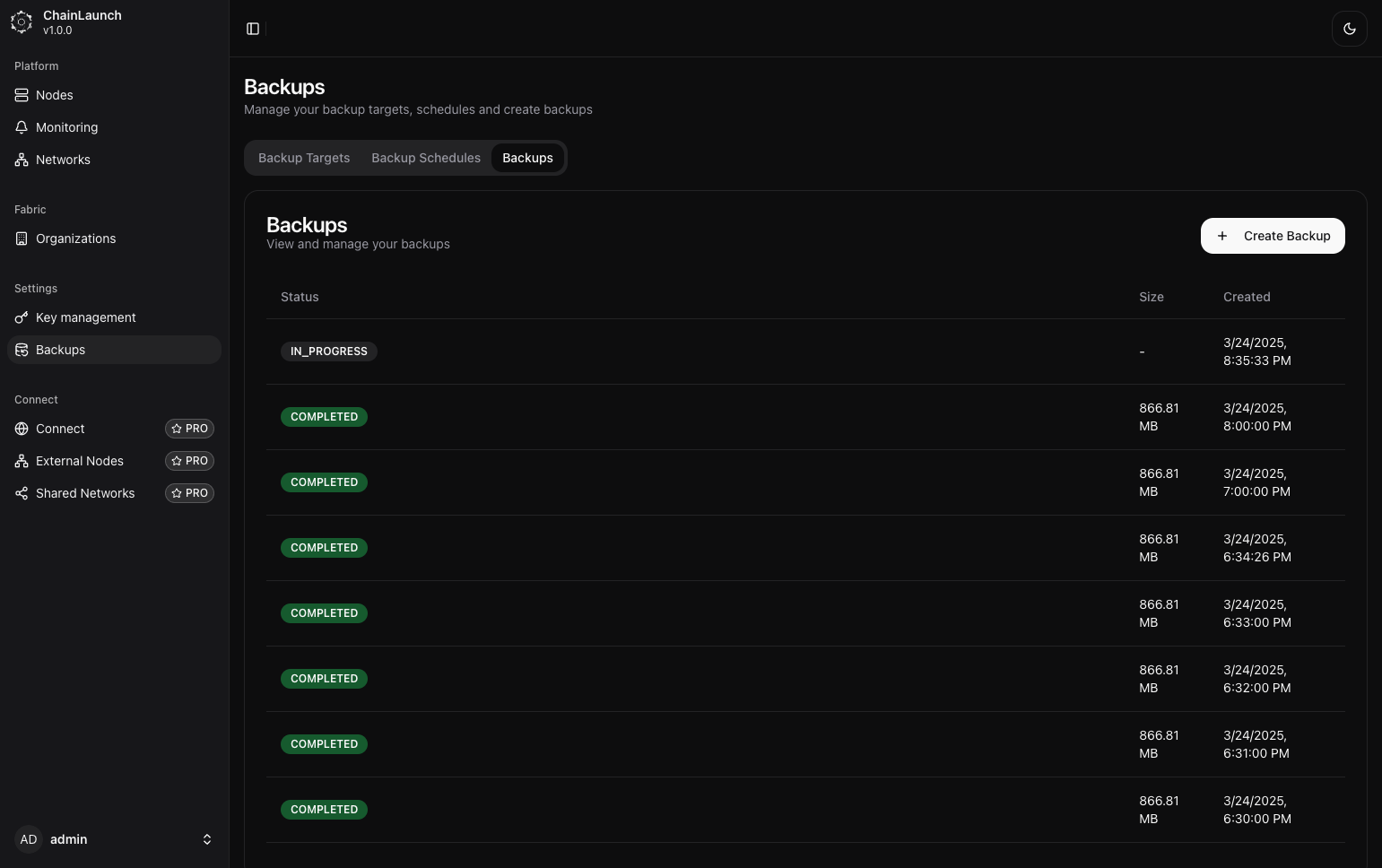Open External Nodes in the sidebar
The image size is (1382, 868).
click(x=80, y=461)
